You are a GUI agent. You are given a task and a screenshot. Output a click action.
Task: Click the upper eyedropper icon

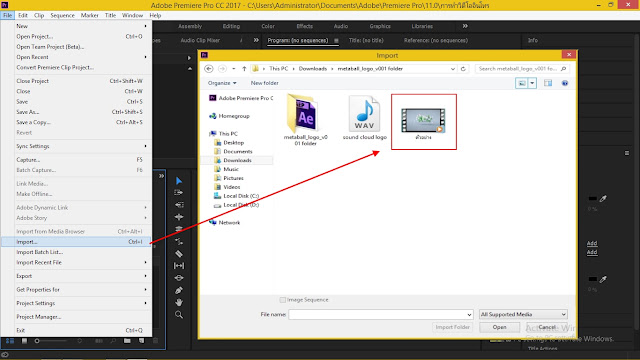pyautogui.click(x=603, y=198)
